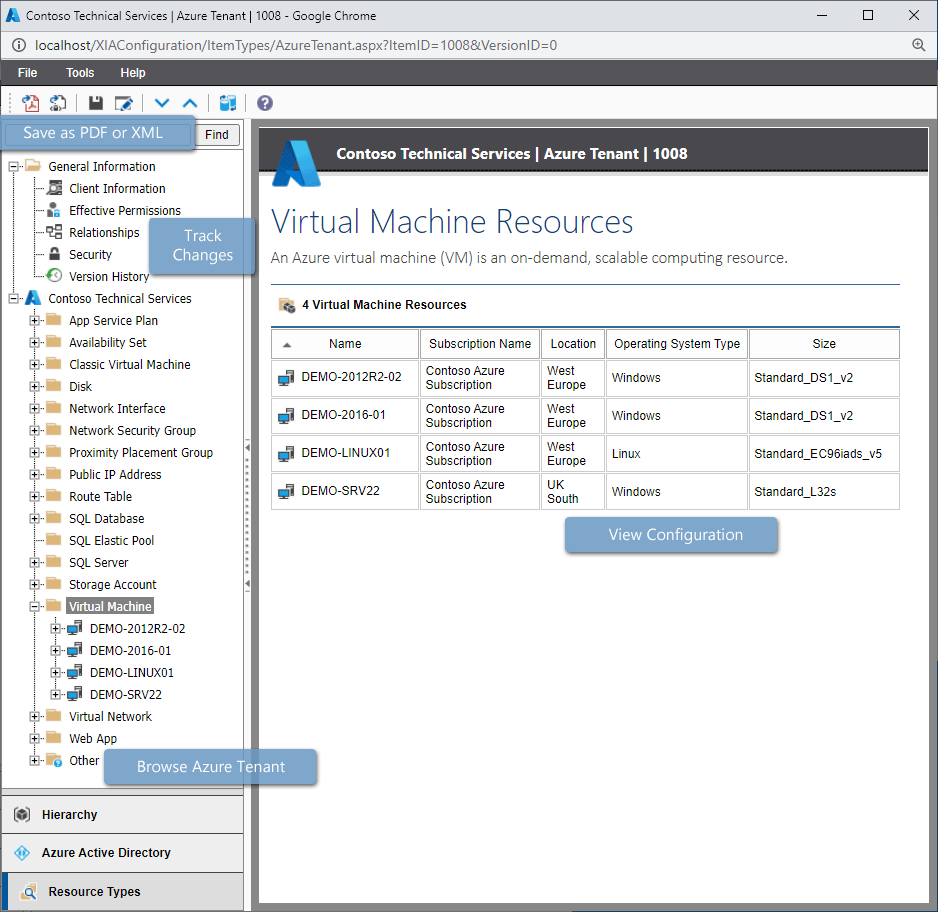Select Proximity Placement Group in the tree
The height and width of the screenshot is (912, 938).
coord(141,453)
